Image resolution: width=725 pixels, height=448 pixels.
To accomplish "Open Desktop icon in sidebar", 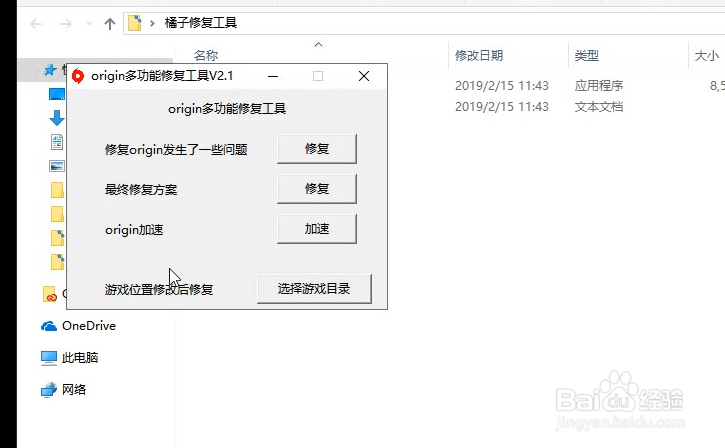I will (57, 94).
